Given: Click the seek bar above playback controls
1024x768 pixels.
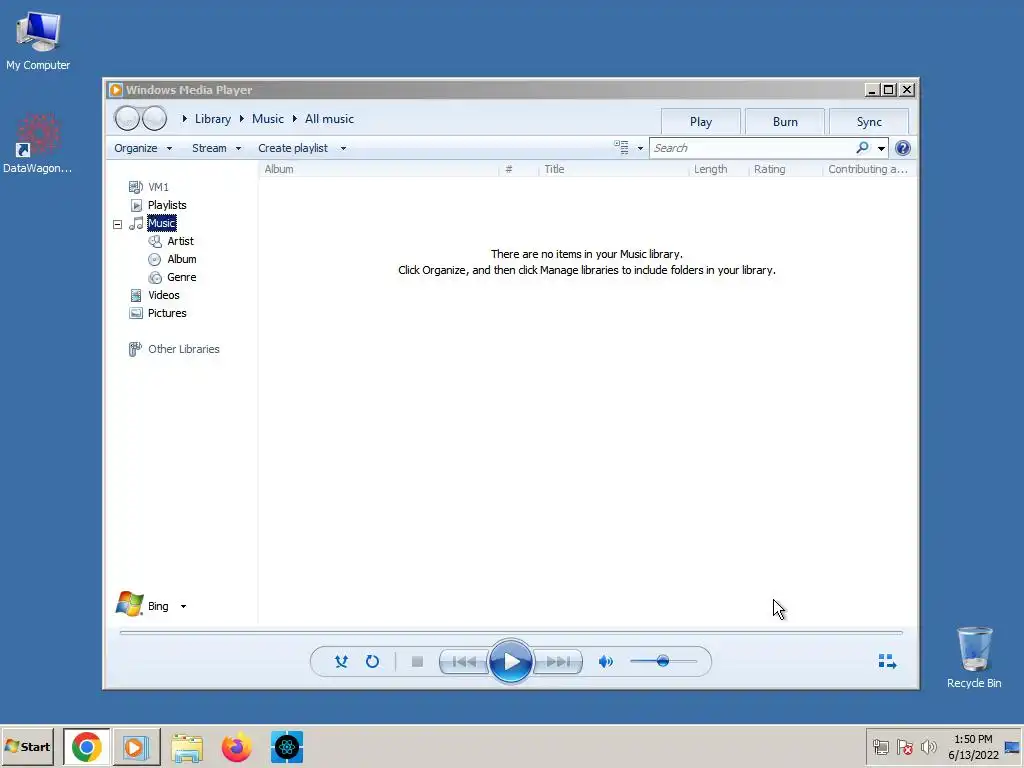Looking at the screenshot, I should pos(511,632).
